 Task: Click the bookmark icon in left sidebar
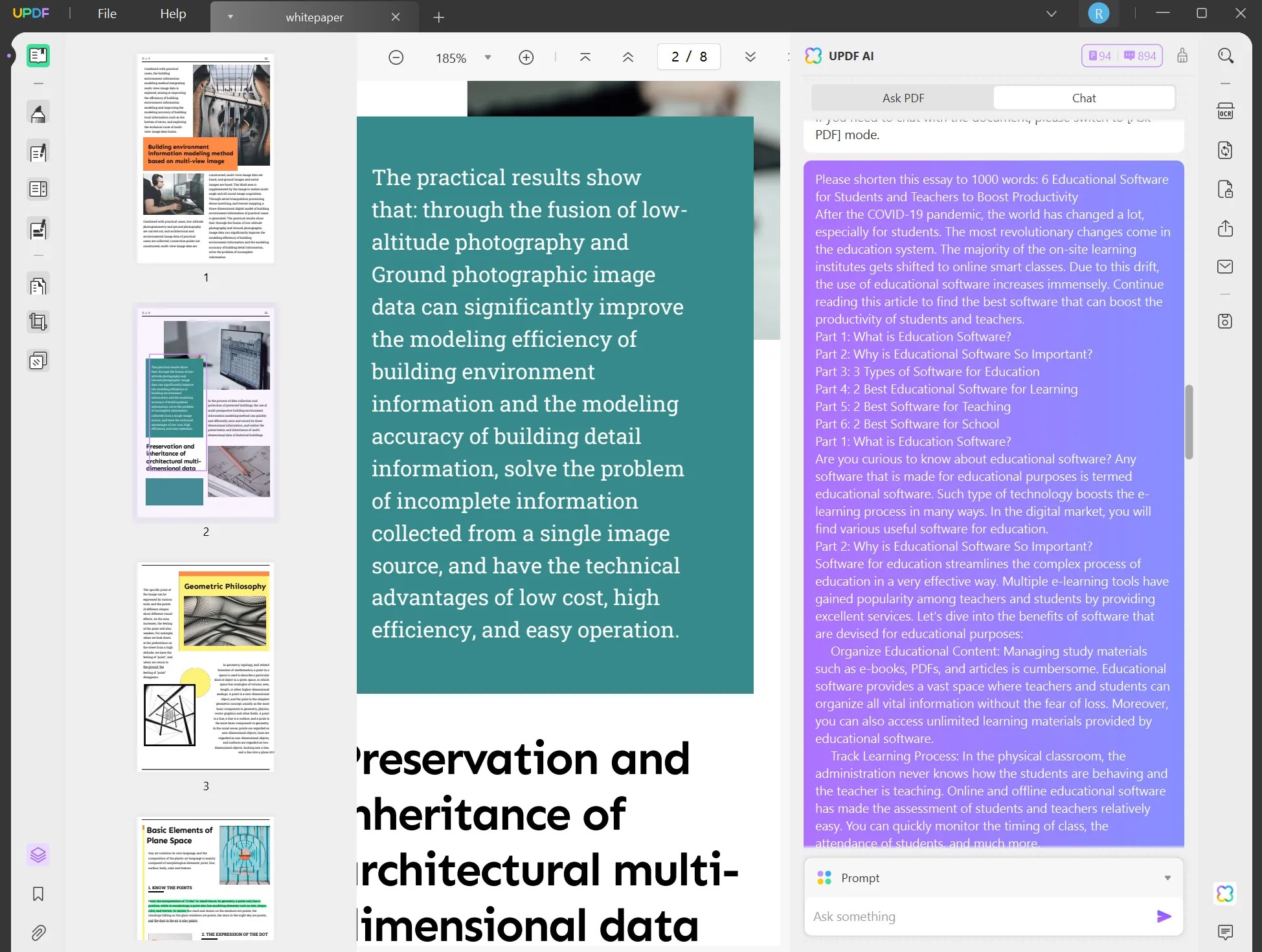point(38,894)
